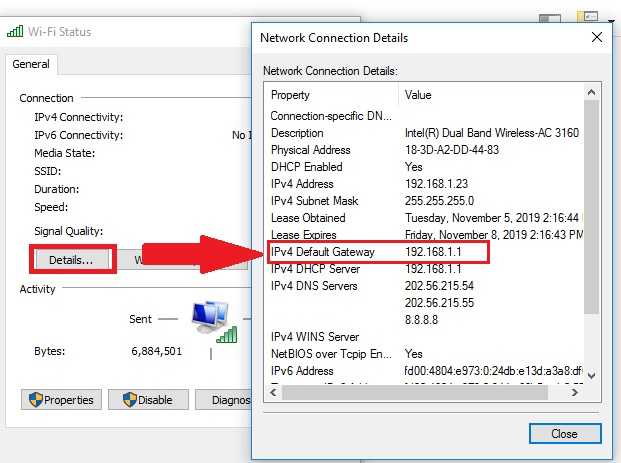The height and width of the screenshot is (463, 621).
Task: Select the IPv6 Address row
Action: pyautogui.click(x=425, y=371)
